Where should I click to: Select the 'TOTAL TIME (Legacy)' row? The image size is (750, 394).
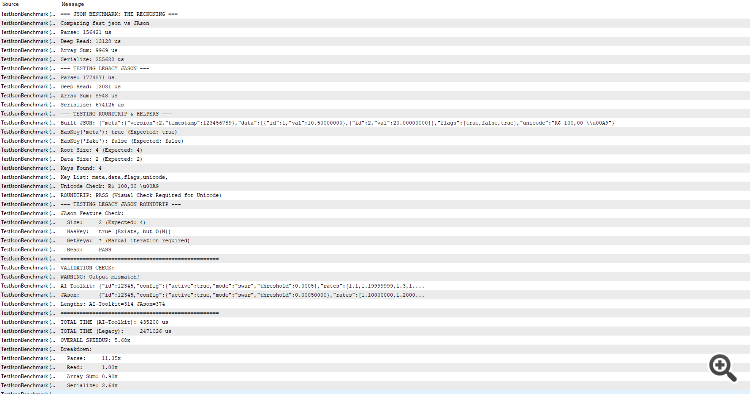[375, 331]
